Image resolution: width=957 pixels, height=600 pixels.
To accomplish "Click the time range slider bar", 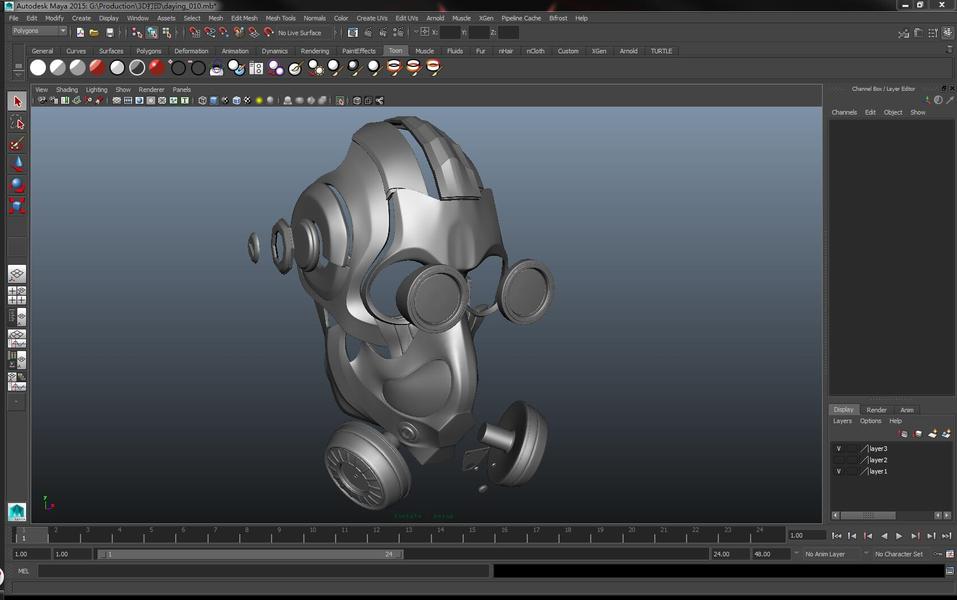I will (251, 554).
